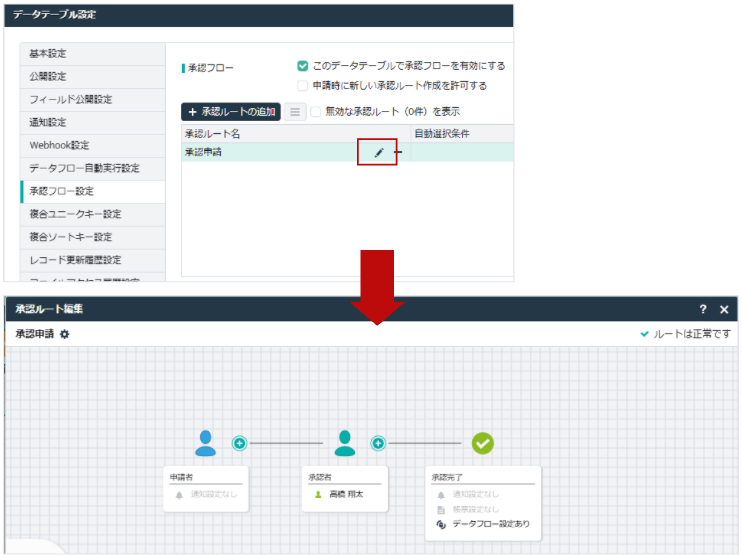Open the gear settings next to 承認申請 title
This screenshot has width=742, height=556.
pyautogui.click(x=65, y=334)
